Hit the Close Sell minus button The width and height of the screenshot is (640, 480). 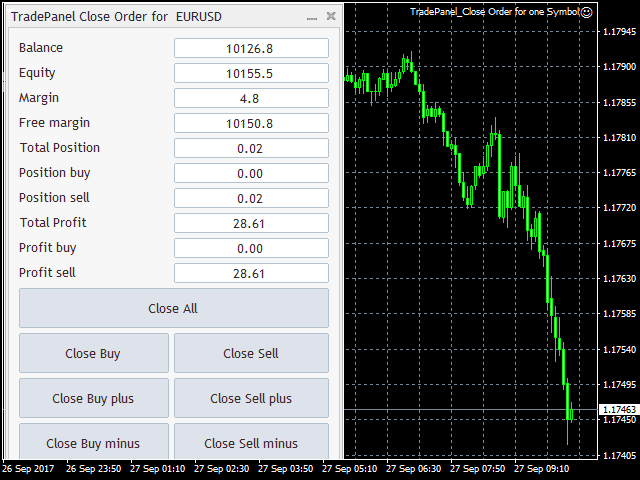pyautogui.click(x=251, y=443)
